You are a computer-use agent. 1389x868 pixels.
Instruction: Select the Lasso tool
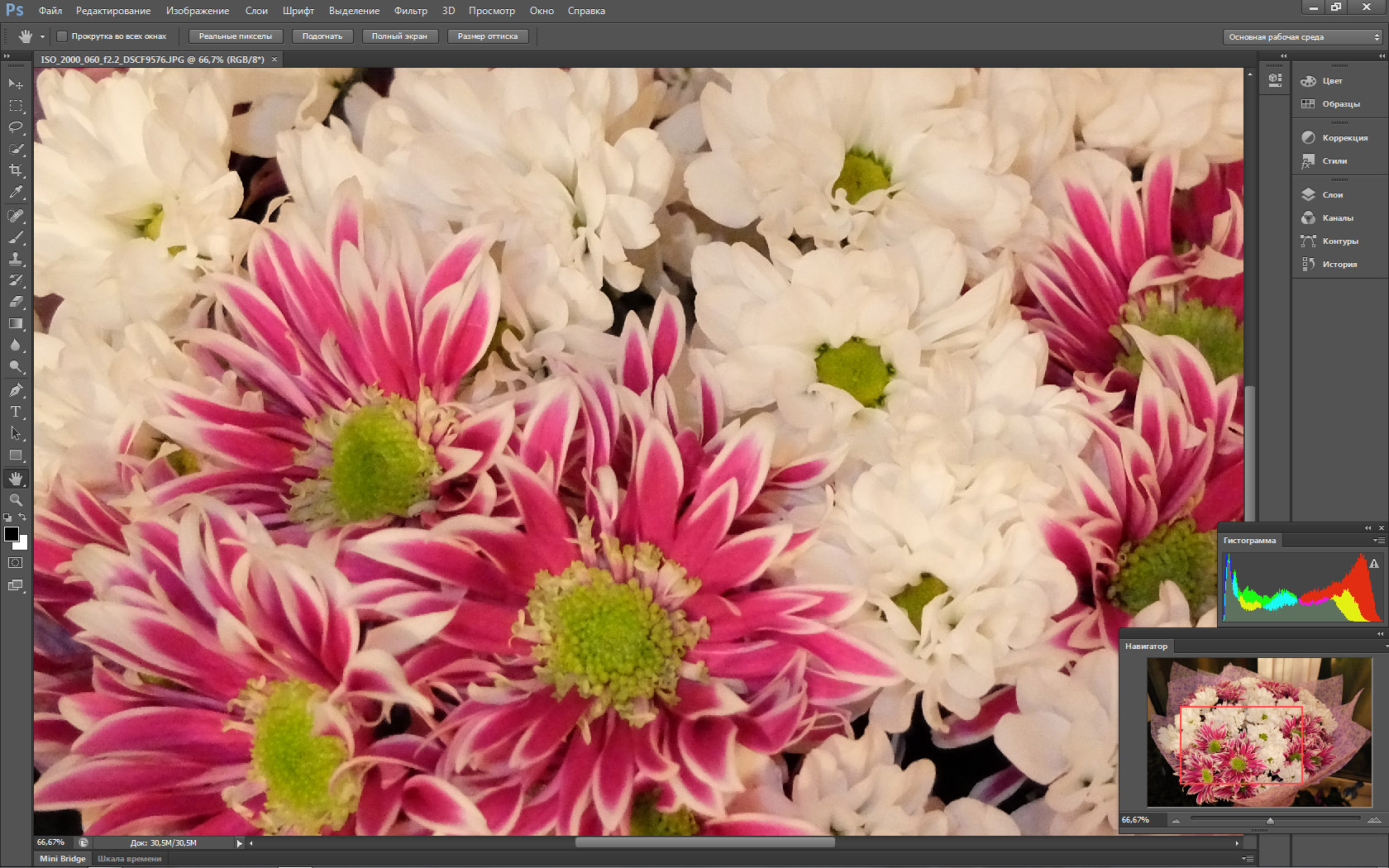[x=16, y=127]
